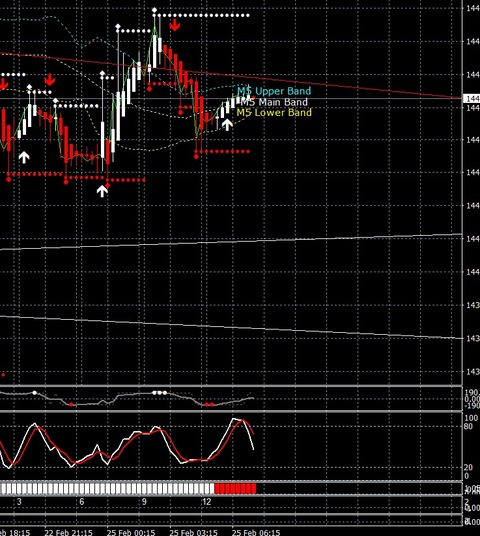Click the red sell arrow above the 22 Feb candles
The height and width of the screenshot is (536, 480).
[50, 80]
